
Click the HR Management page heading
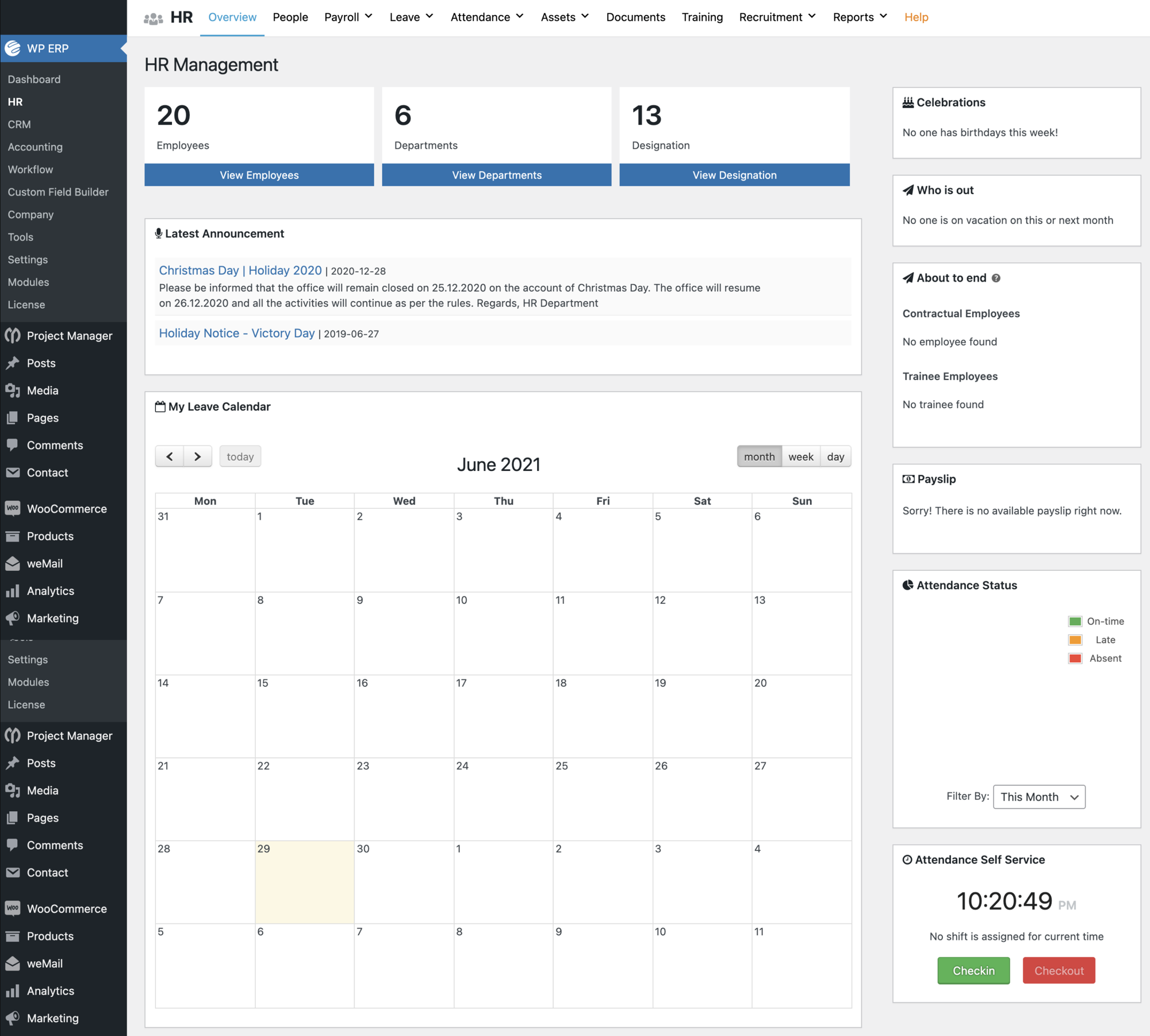click(211, 64)
